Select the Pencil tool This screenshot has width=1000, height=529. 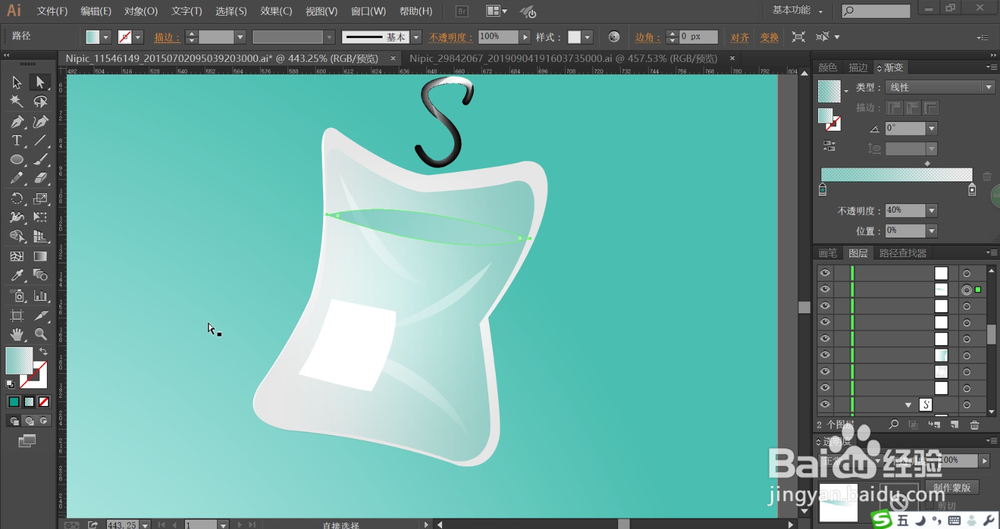click(x=17, y=179)
